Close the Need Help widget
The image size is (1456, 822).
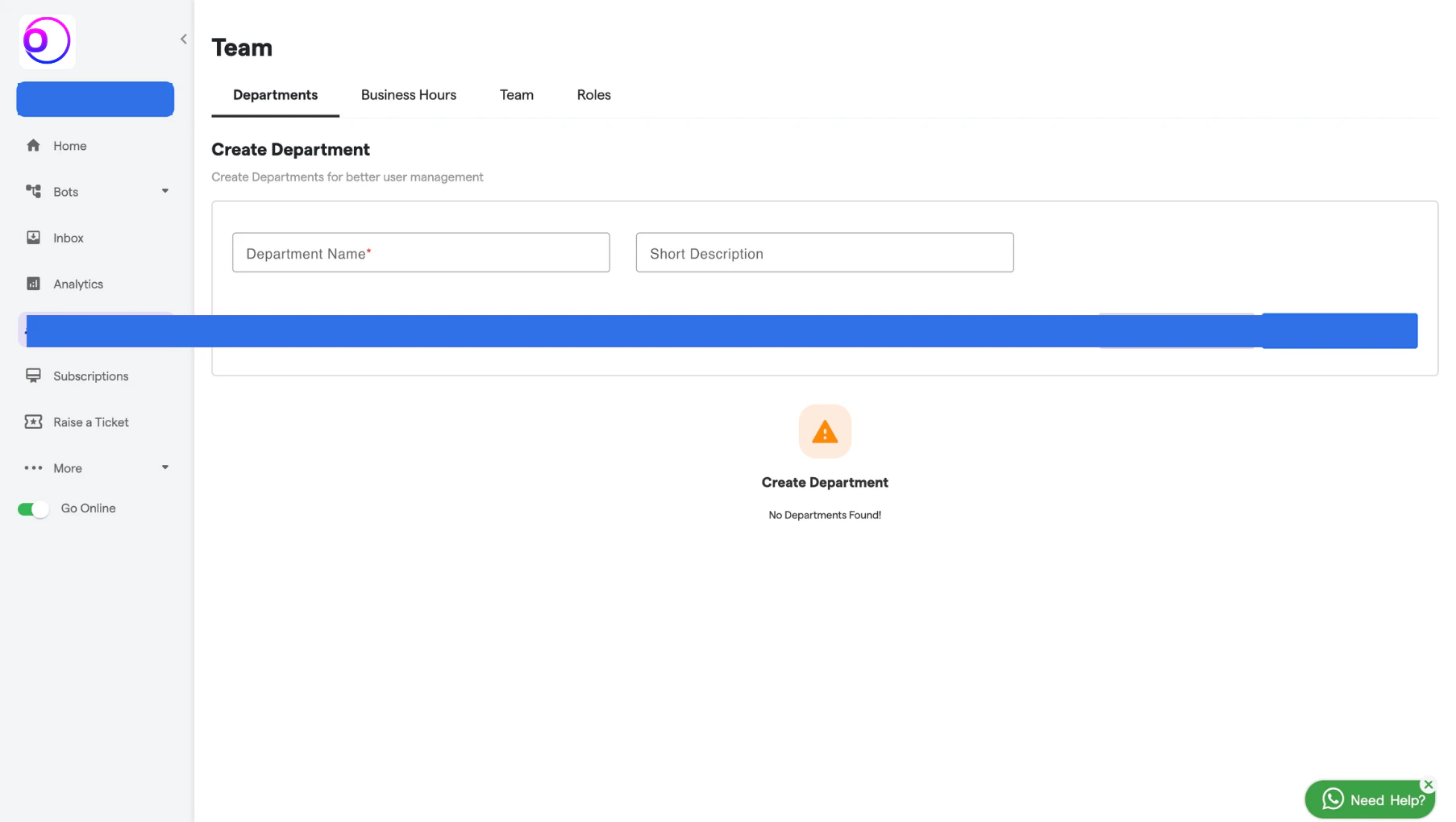point(1428,784)
